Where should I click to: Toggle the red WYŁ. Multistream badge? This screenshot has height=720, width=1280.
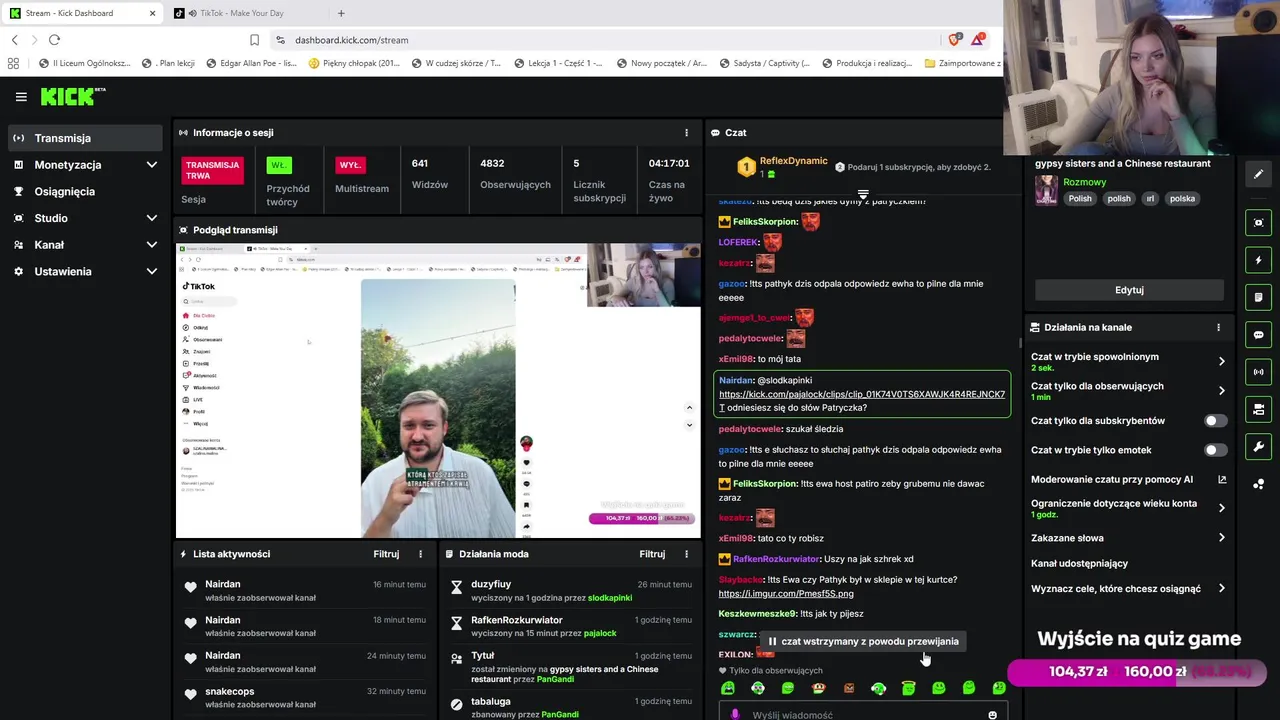pyautogui.click(x=350, y=165)
